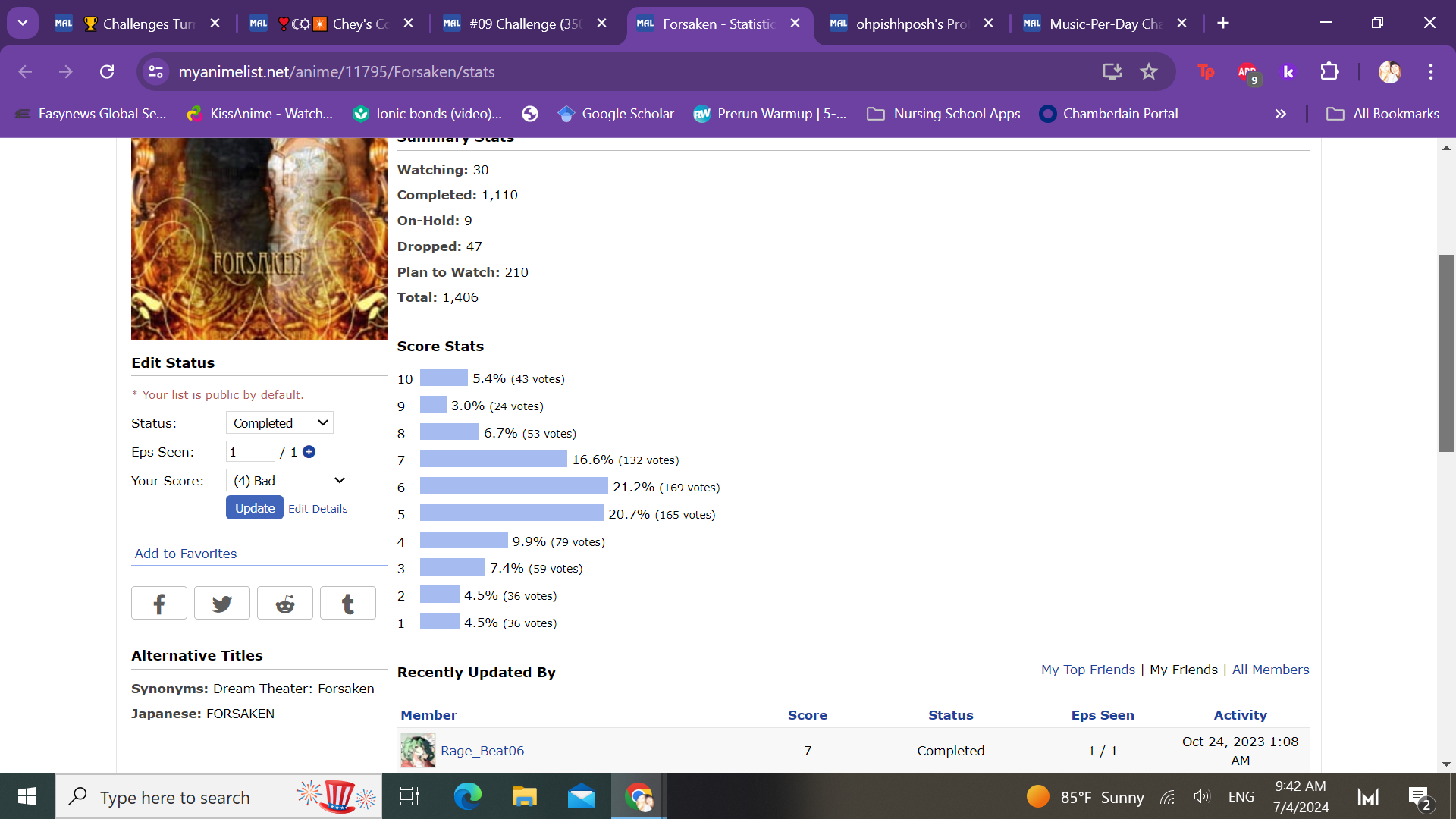The height and width of the screenshot is (819, 1456).
Task: Open File Explorer from taskbar
Action: [x=524, y=796]
